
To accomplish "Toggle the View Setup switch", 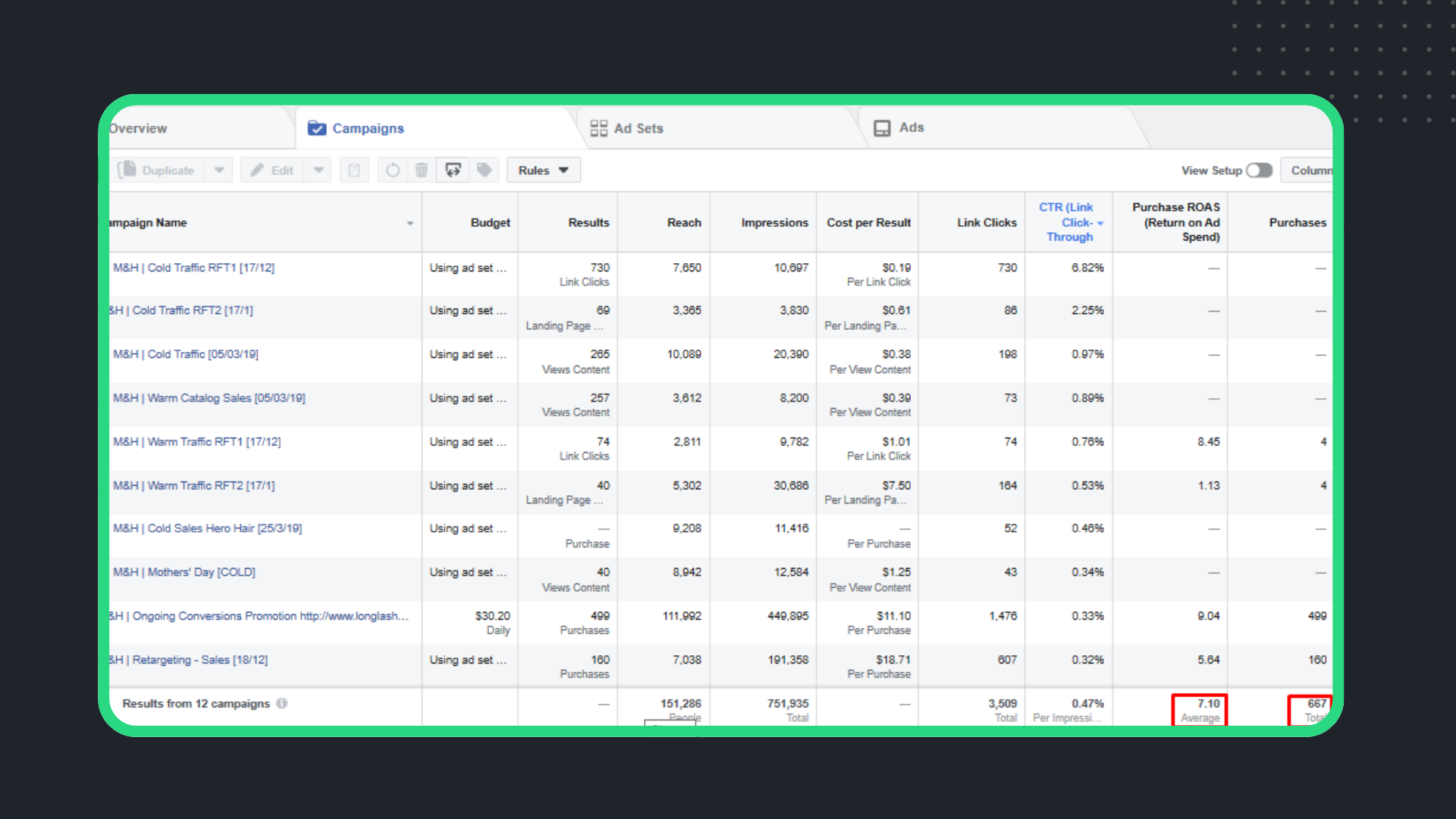I will pos(1259,171).
